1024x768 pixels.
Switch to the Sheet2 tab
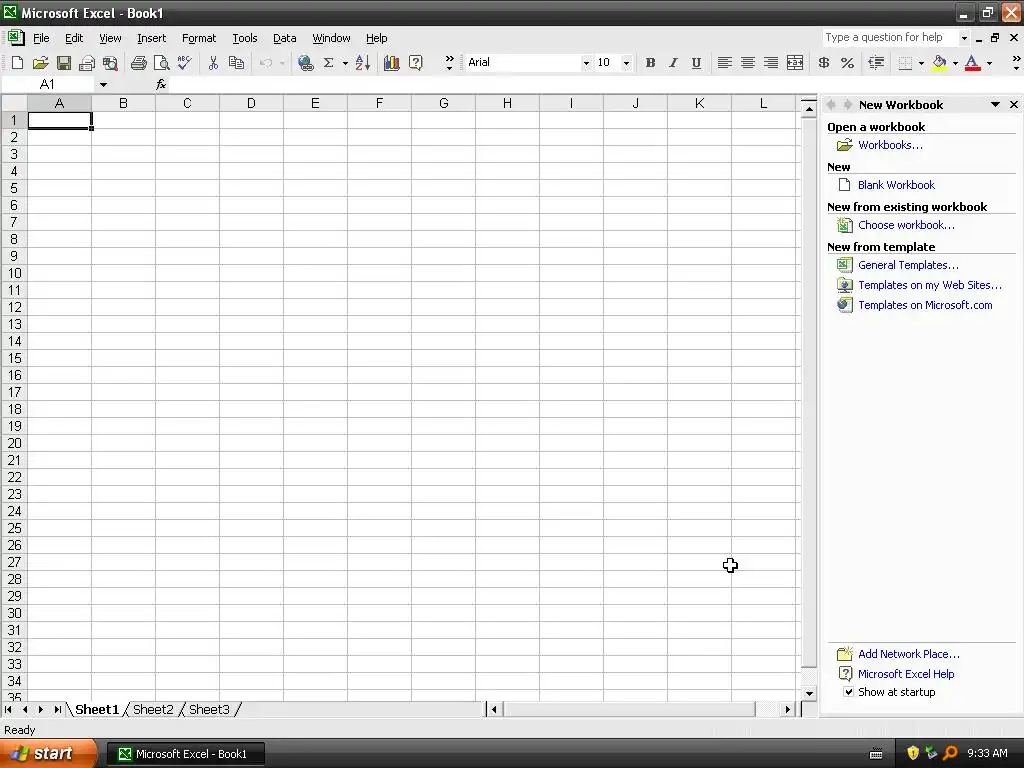153,709
